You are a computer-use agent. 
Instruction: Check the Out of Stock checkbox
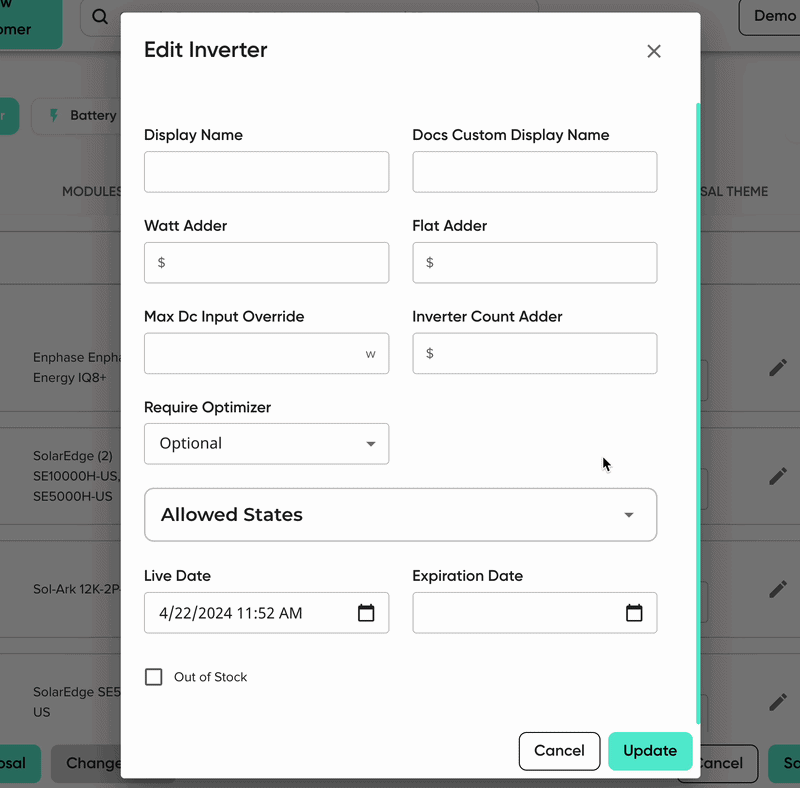pyautogui.click(x=154, y=677)
